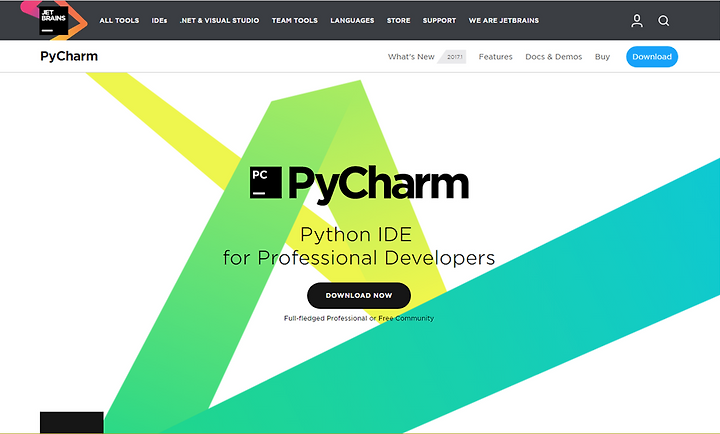Open the TEAM TOOLS menu

pos(295,21)
